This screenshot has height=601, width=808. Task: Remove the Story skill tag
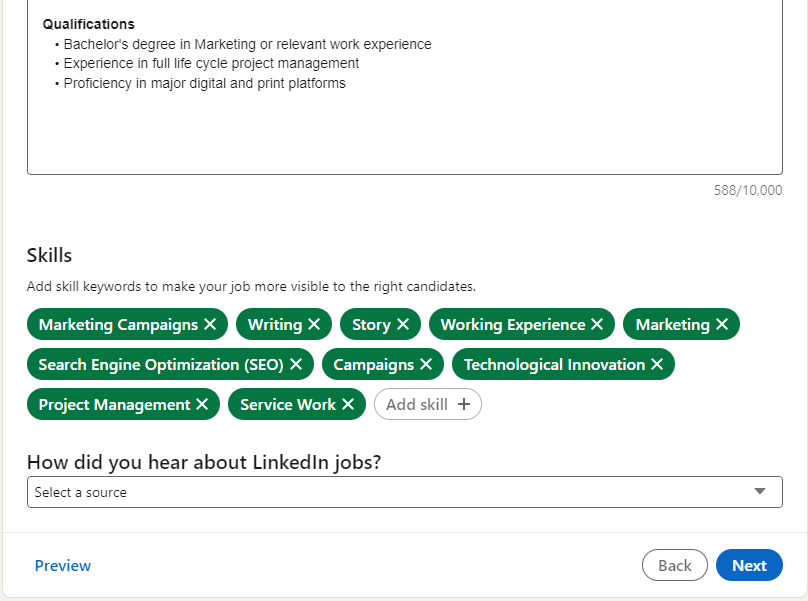[403, 324]
